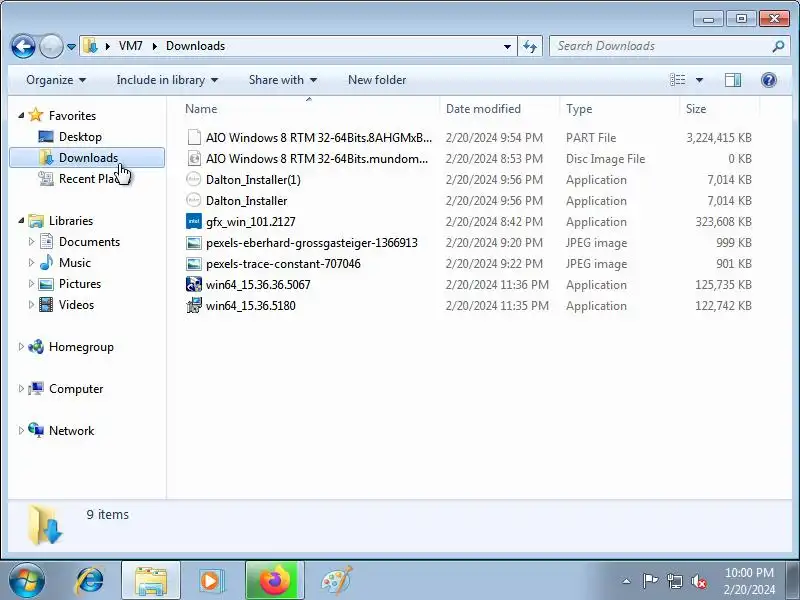Image resolution: width=800 pixels, height=600 pixels.
Task: Click the win64_15.36.36.5067 application icon
Action: tap(194, 284)
